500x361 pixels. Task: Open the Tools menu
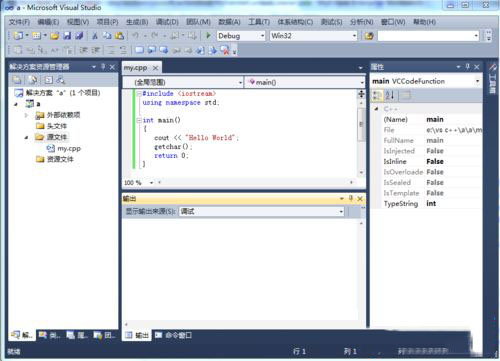coord(259,22)
